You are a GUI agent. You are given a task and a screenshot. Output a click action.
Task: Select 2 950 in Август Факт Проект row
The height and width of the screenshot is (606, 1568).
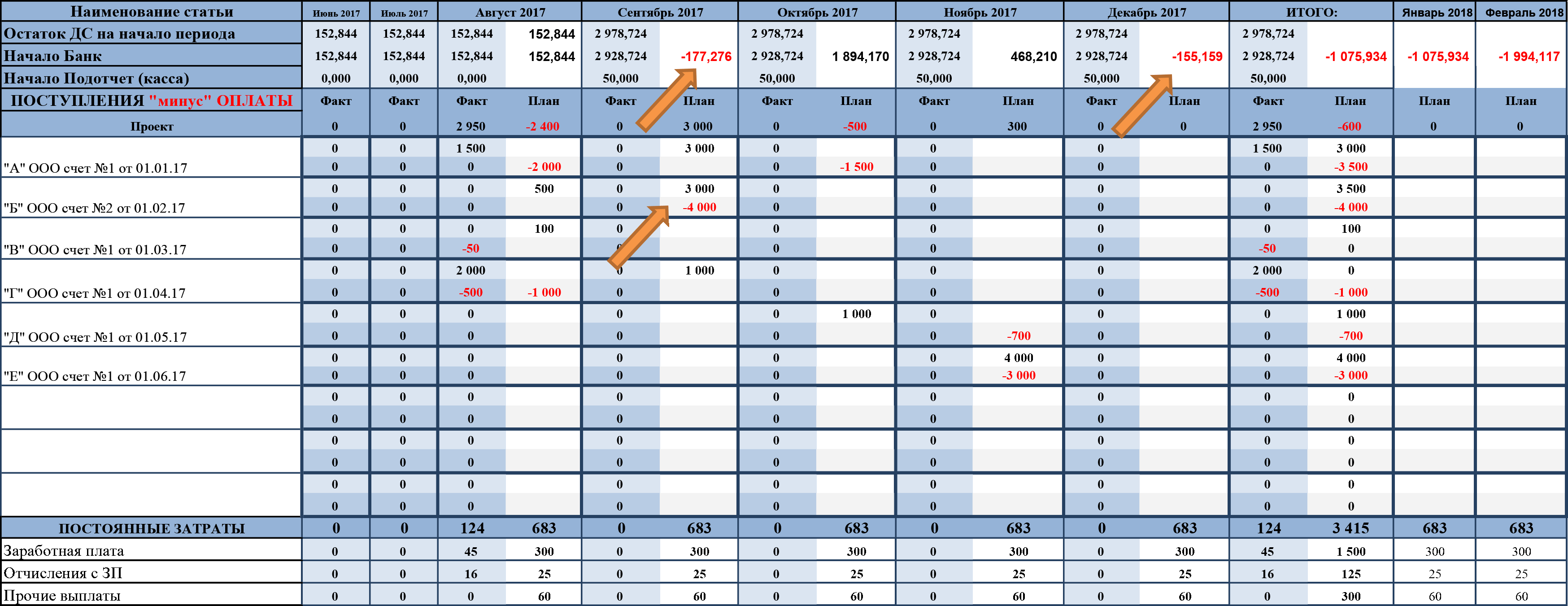(x=470, y=126)
